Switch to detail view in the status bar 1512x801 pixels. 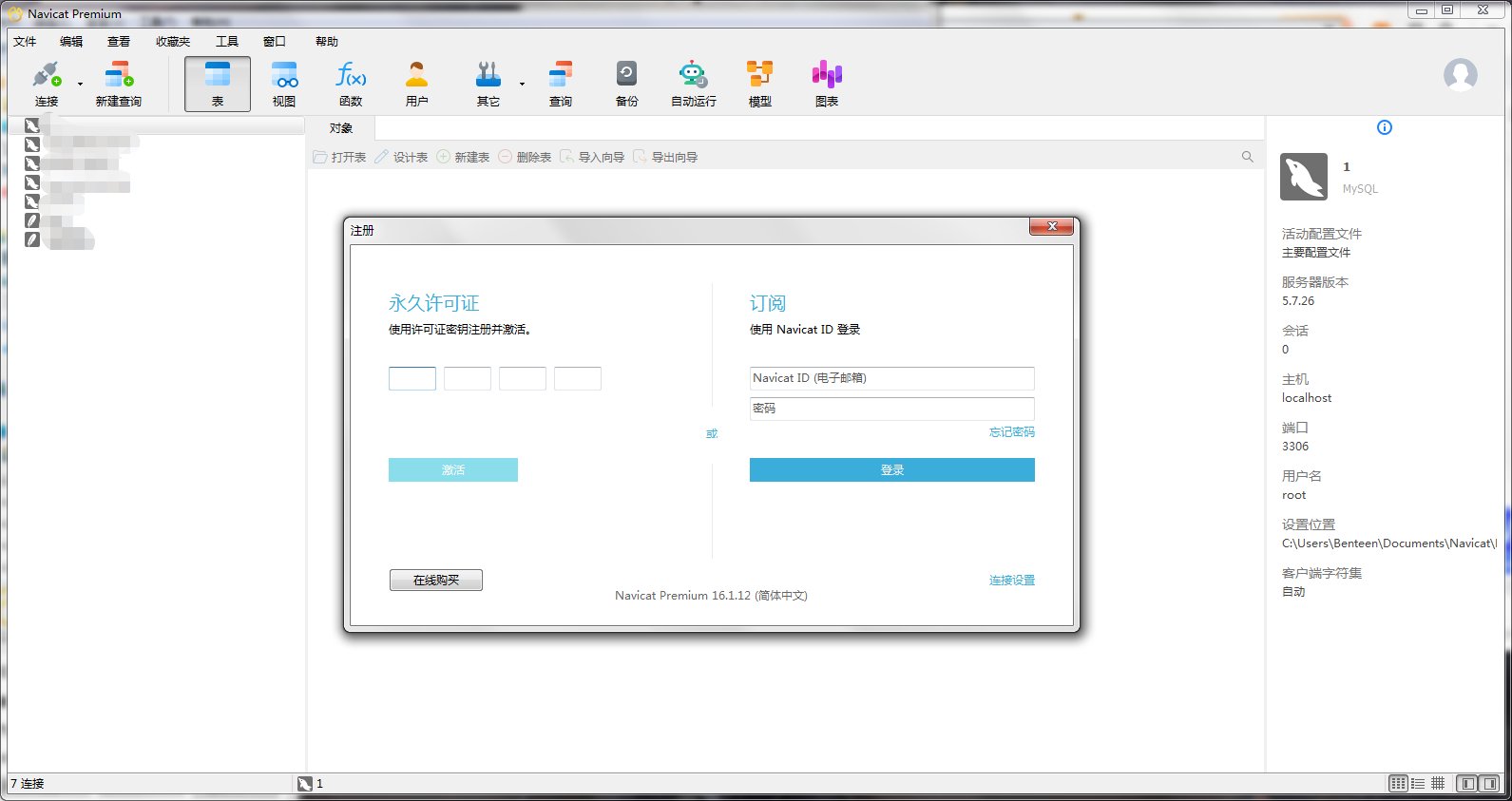[1438, 783]
